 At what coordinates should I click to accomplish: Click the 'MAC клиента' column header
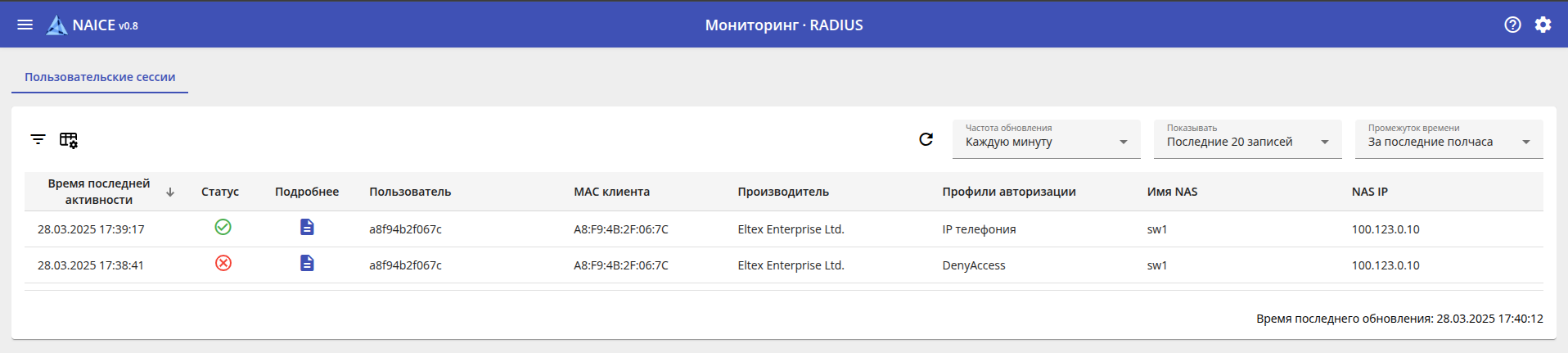tap(611, 192)
